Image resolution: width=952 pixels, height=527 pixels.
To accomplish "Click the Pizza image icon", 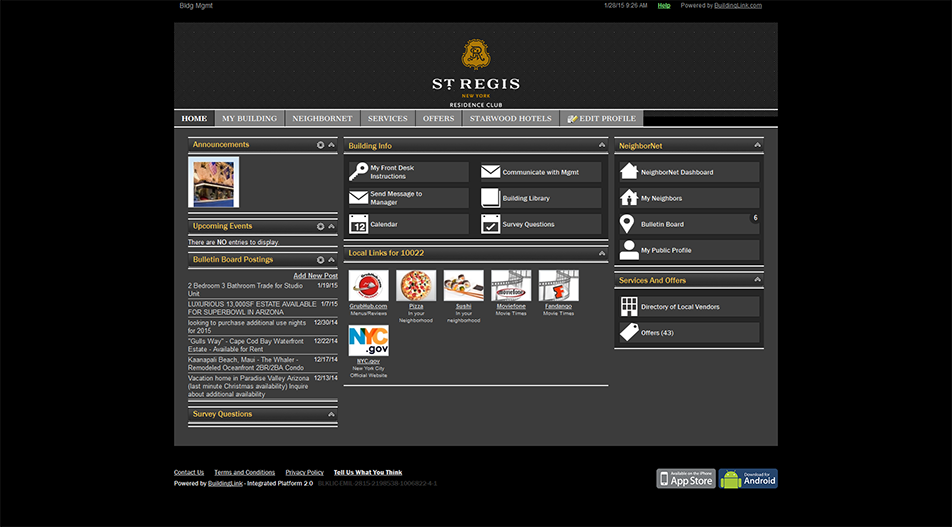I will click(416, 285).
